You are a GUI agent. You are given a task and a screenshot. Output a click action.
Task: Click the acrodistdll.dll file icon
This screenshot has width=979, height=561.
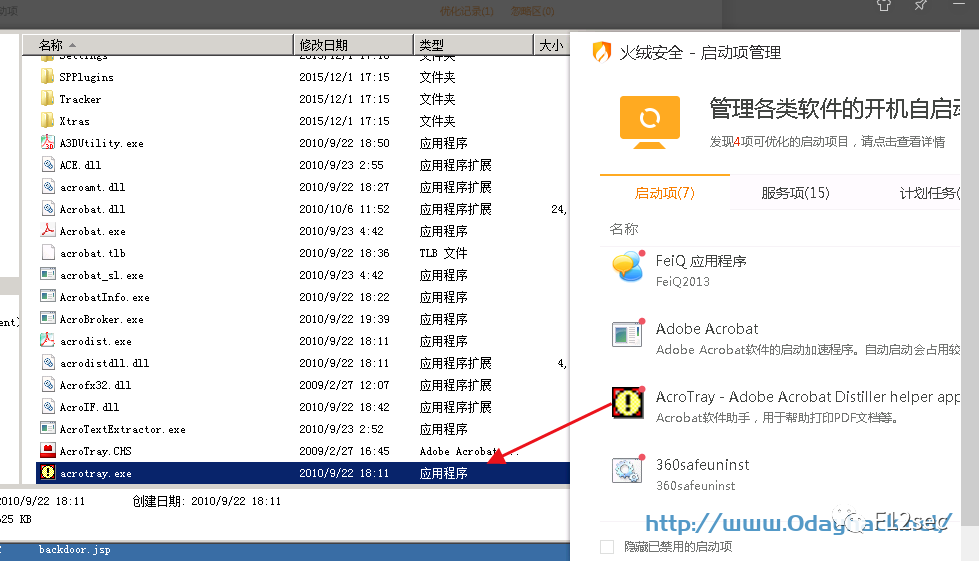tap(48, 363)
